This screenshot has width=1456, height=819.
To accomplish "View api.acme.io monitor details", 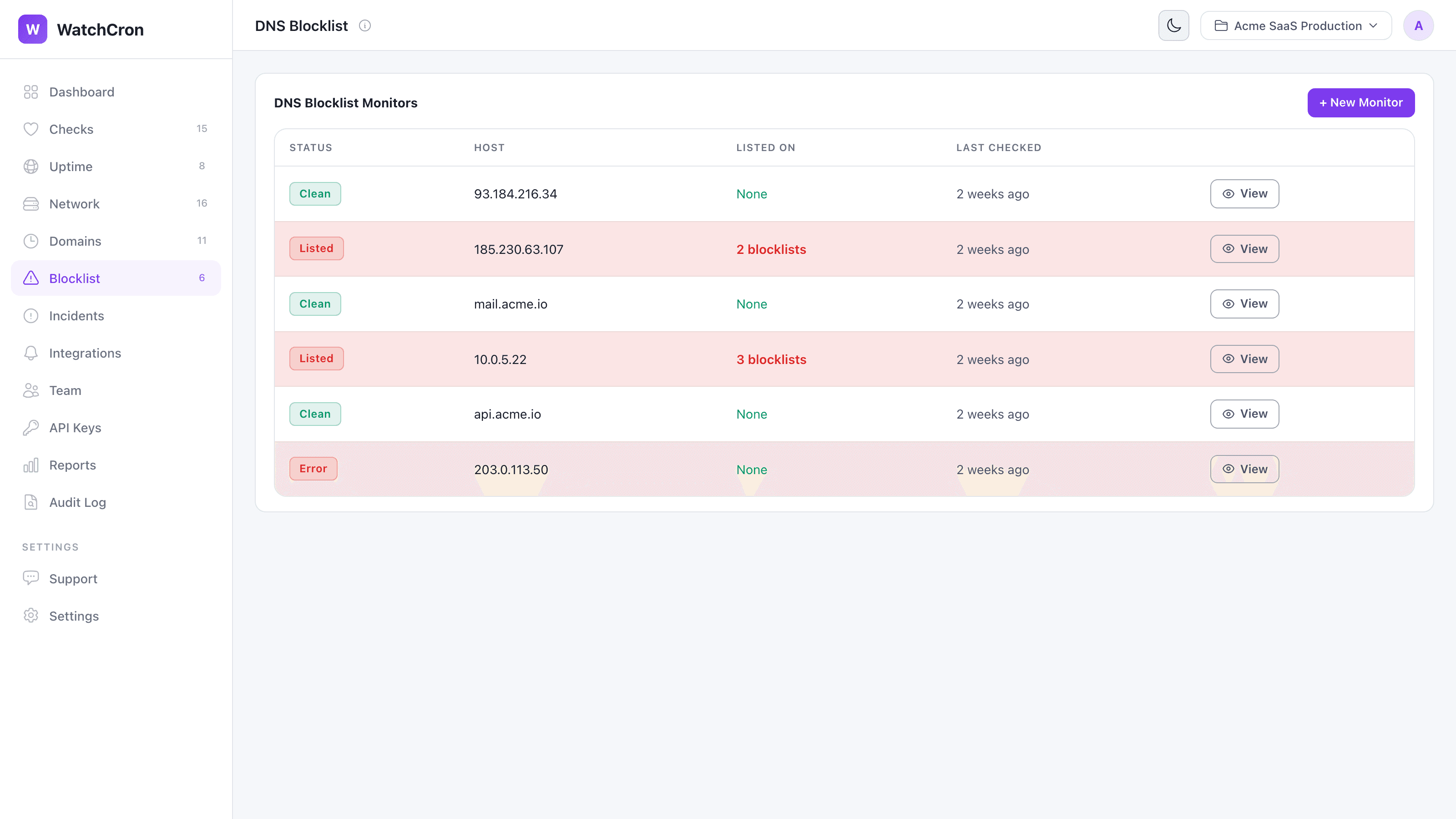I will pyautogui.click(x=1244, y=415).
